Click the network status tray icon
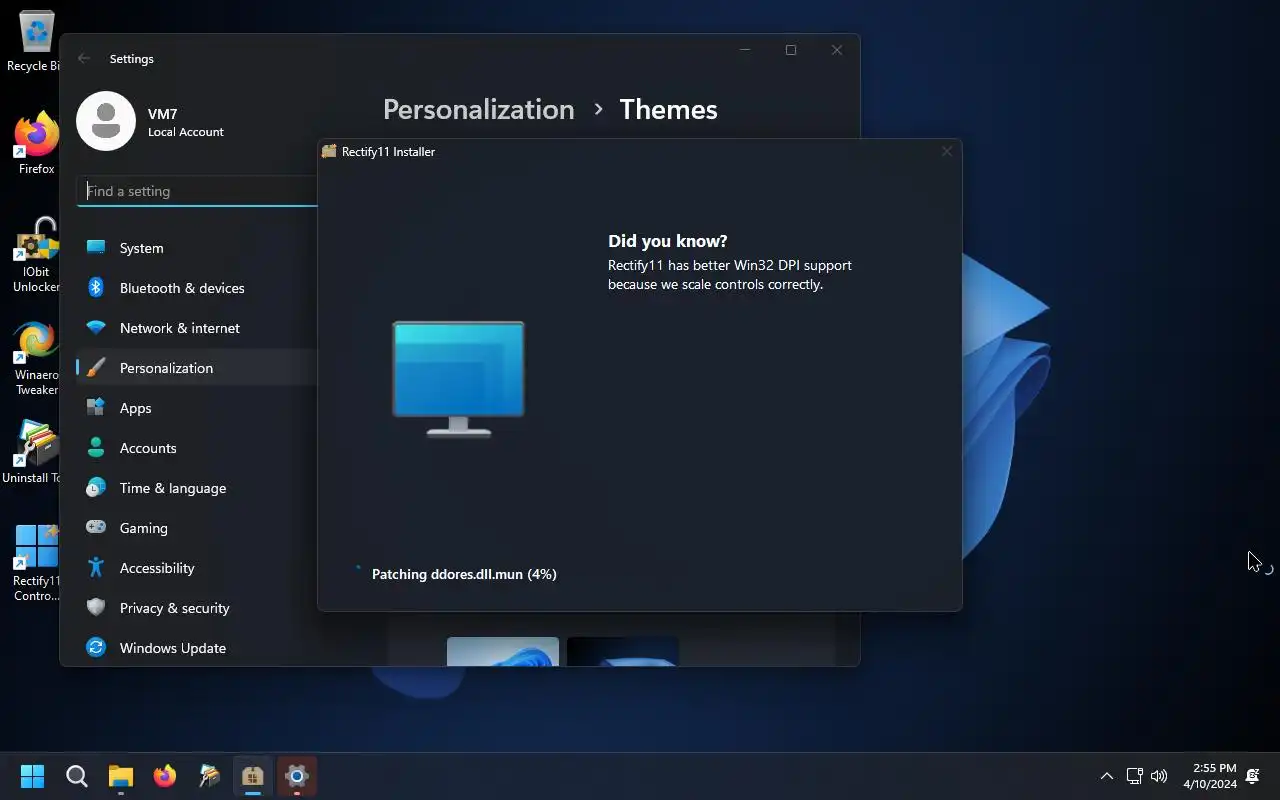The width and height of the screenshot is (1280, 800). 1134,776
